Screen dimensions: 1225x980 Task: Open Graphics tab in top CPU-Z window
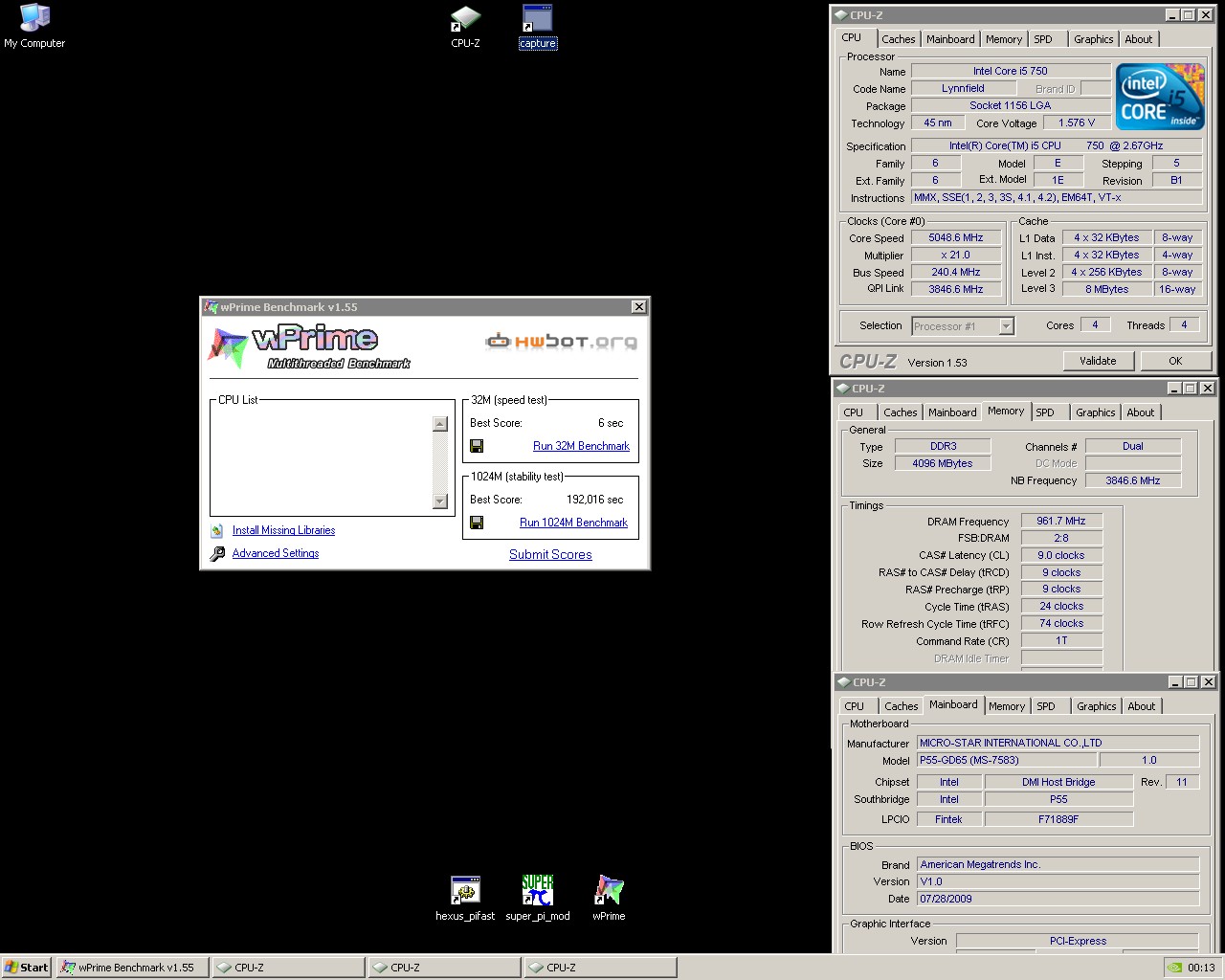[1093, 39]
